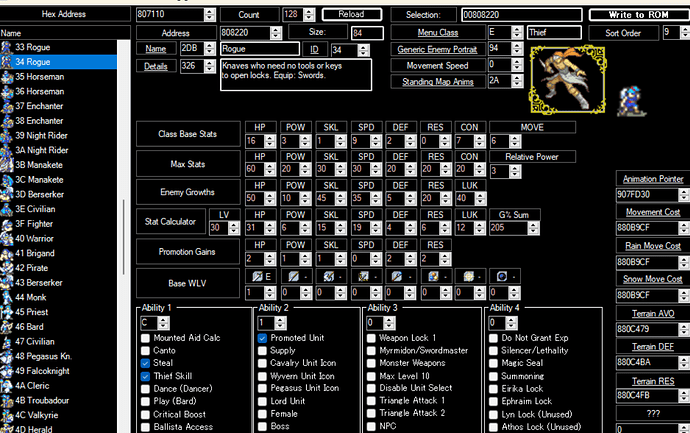Click the Reload button
Image resolution: width=690 pixels, height=433 pixels.
click(x=352, y=14)
